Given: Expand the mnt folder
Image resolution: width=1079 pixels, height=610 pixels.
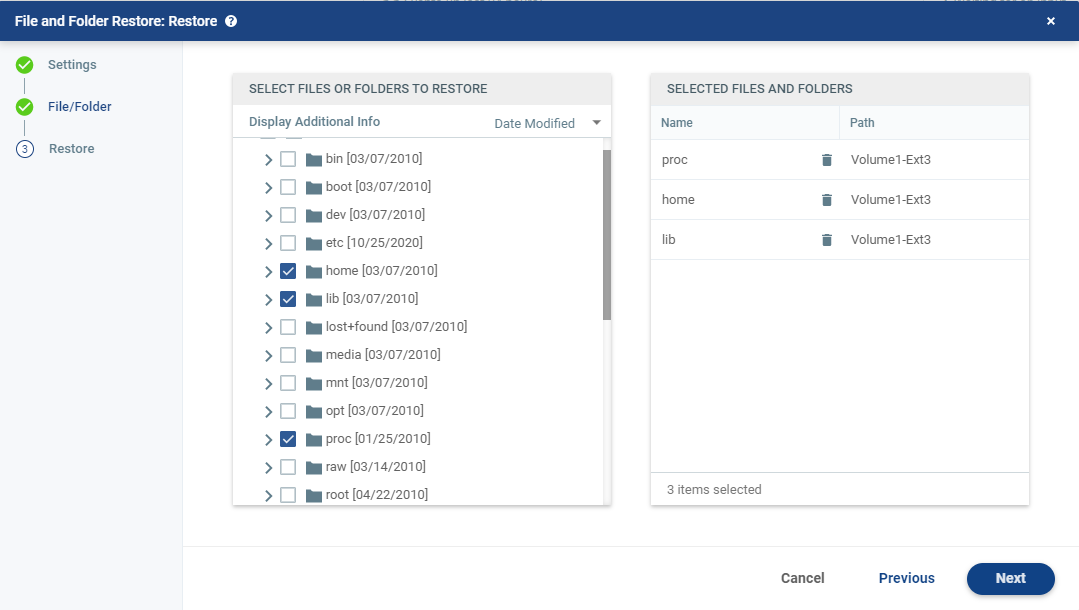Looking at the screenshot, I should point(268,383).
